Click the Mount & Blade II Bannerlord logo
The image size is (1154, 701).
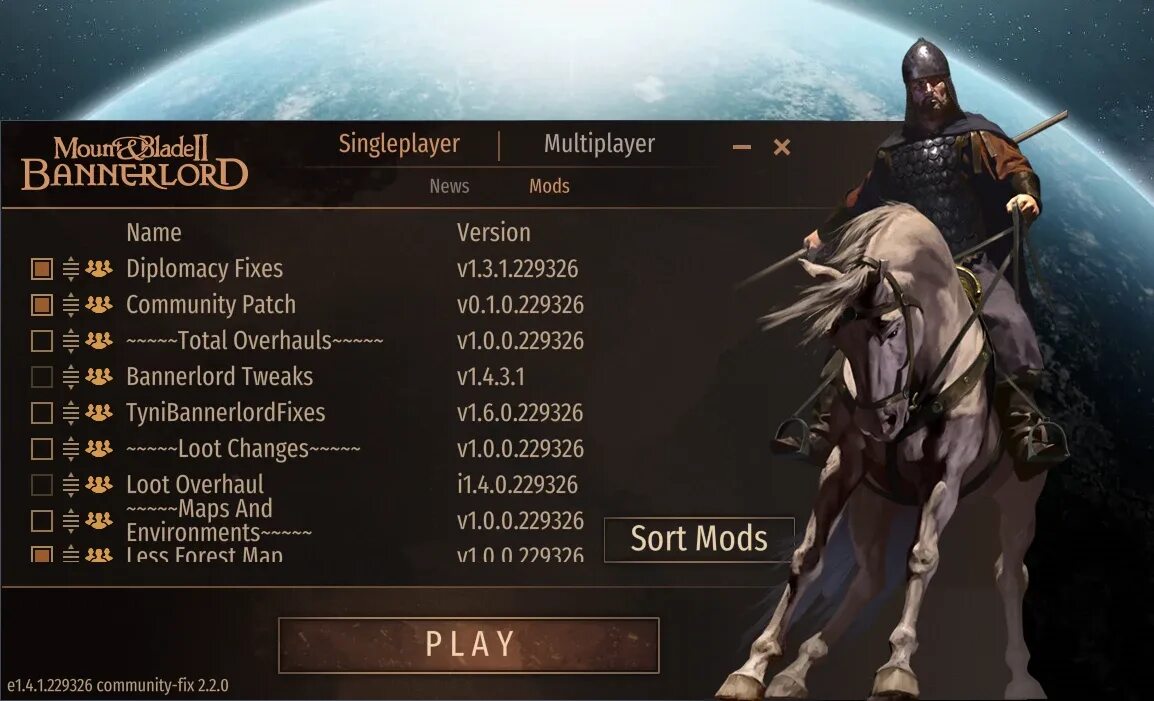click(135, 163)
